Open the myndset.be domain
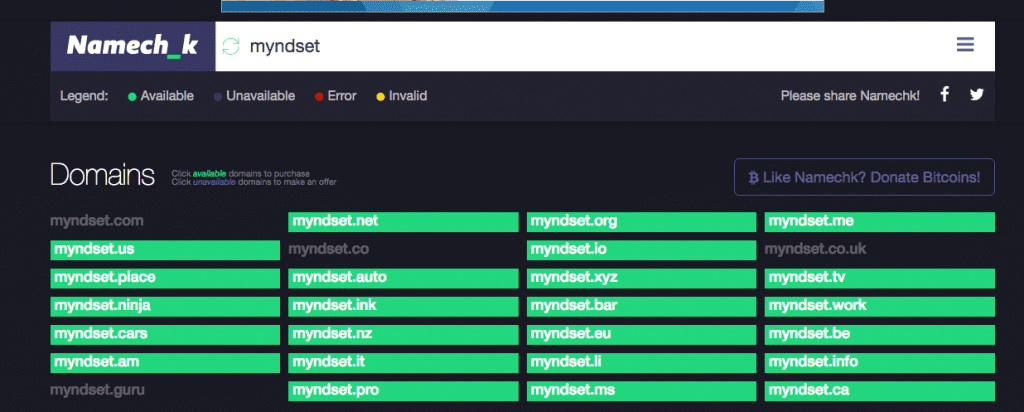Image resolution: width=1024 pixels, height=412 pixels. [x=880, y=334]
